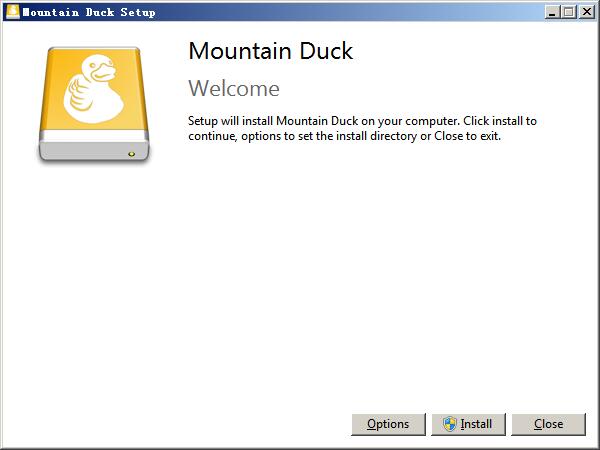Exit setup using the Close button
600x450 pixels.
(x=548, y=424)
